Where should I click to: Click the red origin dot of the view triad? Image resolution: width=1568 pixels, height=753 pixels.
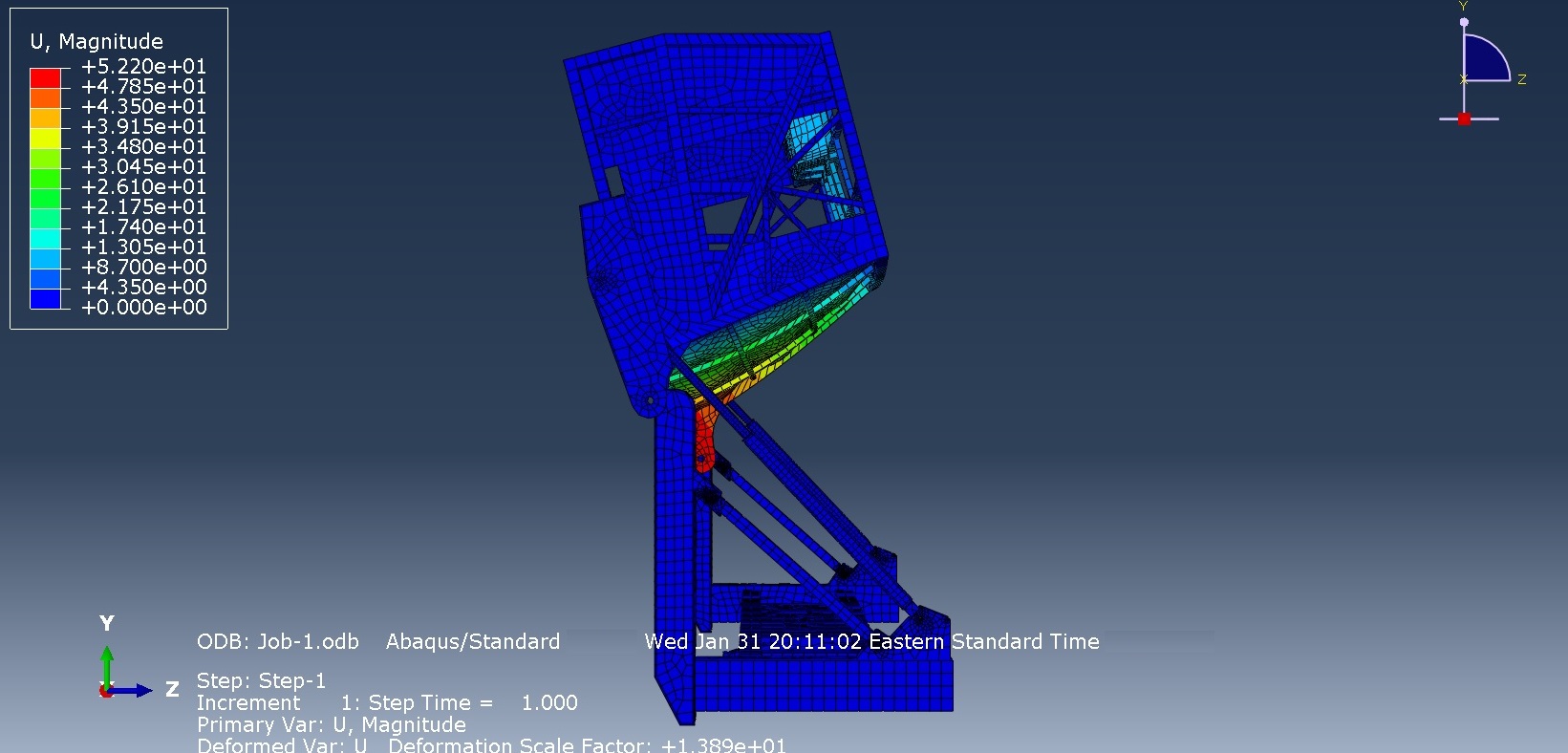(x=106, y=691)
